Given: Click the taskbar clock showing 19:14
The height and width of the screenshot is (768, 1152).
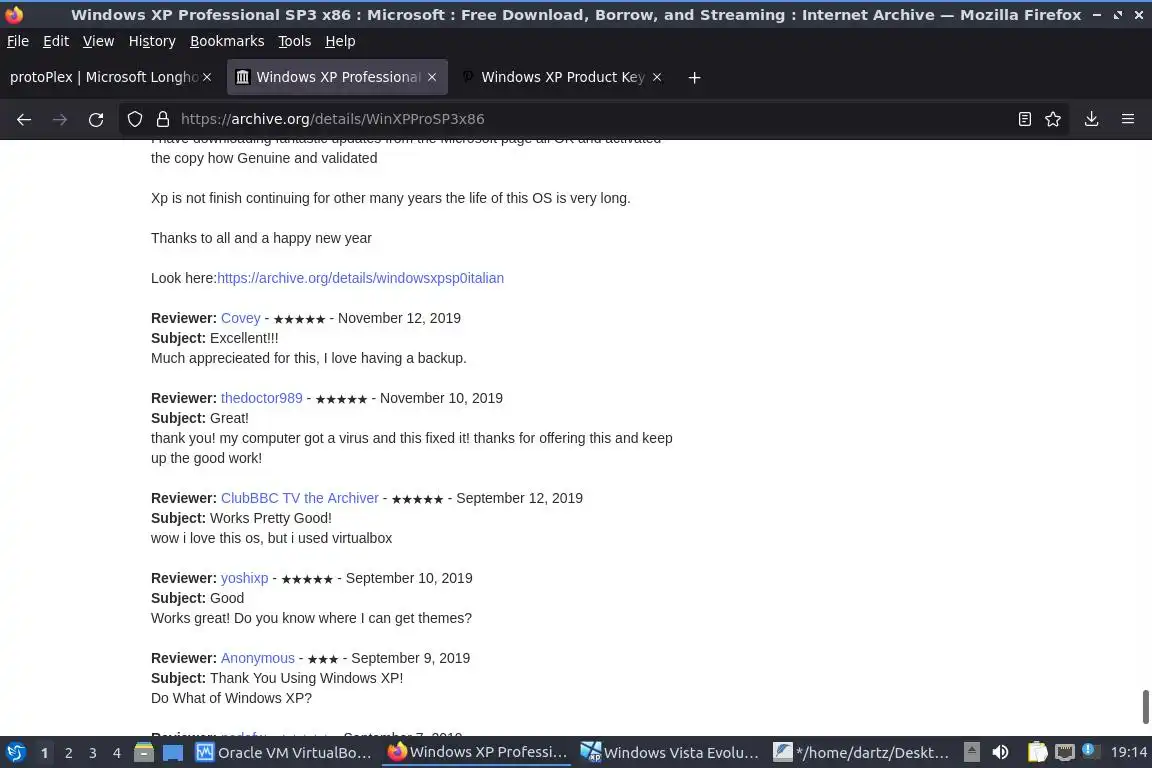Looking at the screenshot, I should 1128,753.
